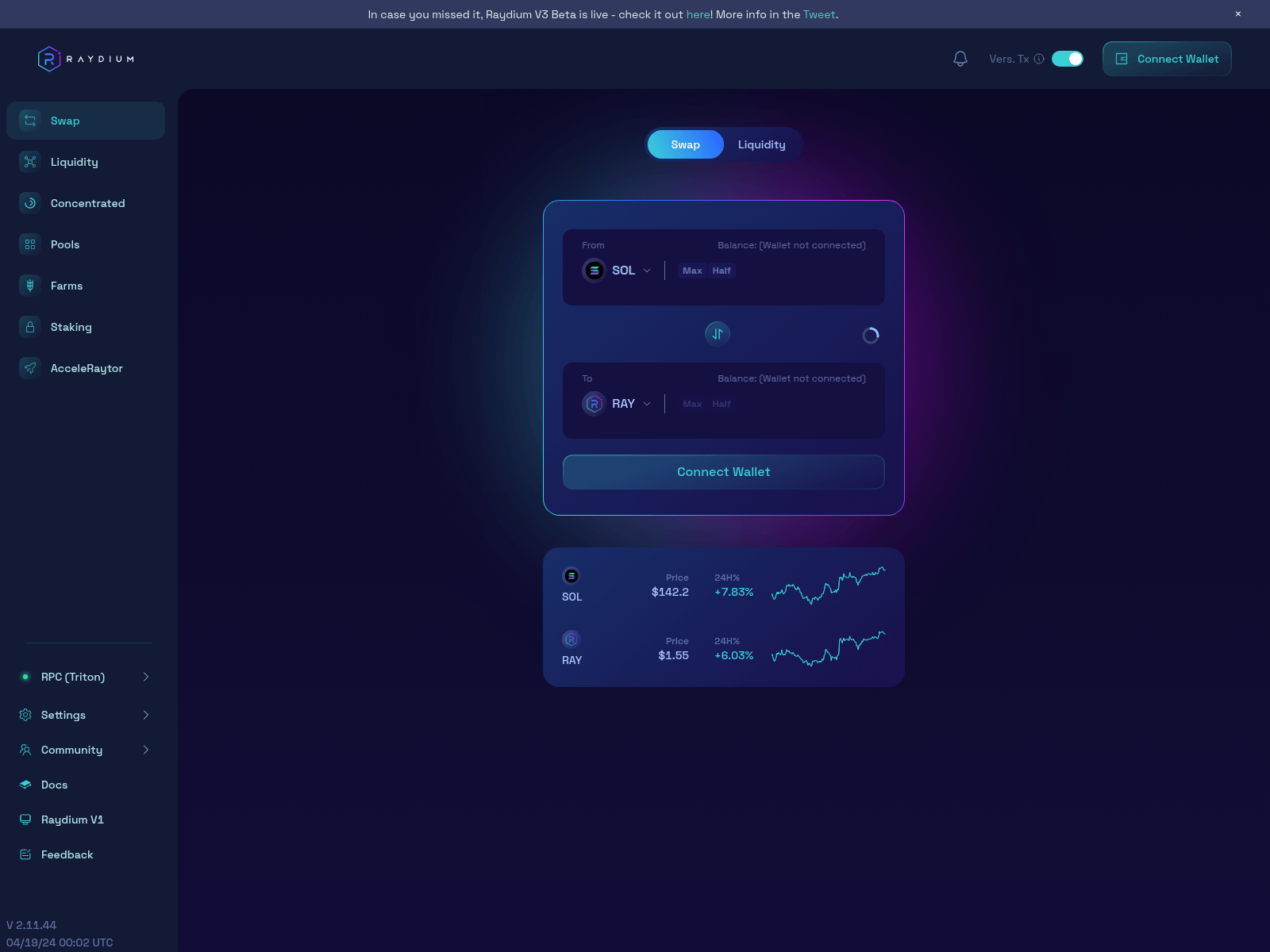Viewport: 1270px width, 952px height.
Task: Click the Feedback edit icon
Action: coord(25,854)
